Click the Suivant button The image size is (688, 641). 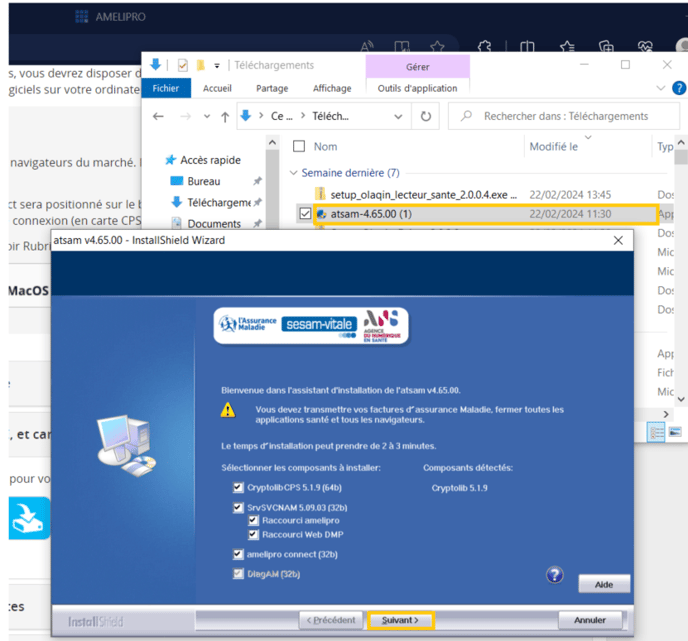tap(400, 620)
